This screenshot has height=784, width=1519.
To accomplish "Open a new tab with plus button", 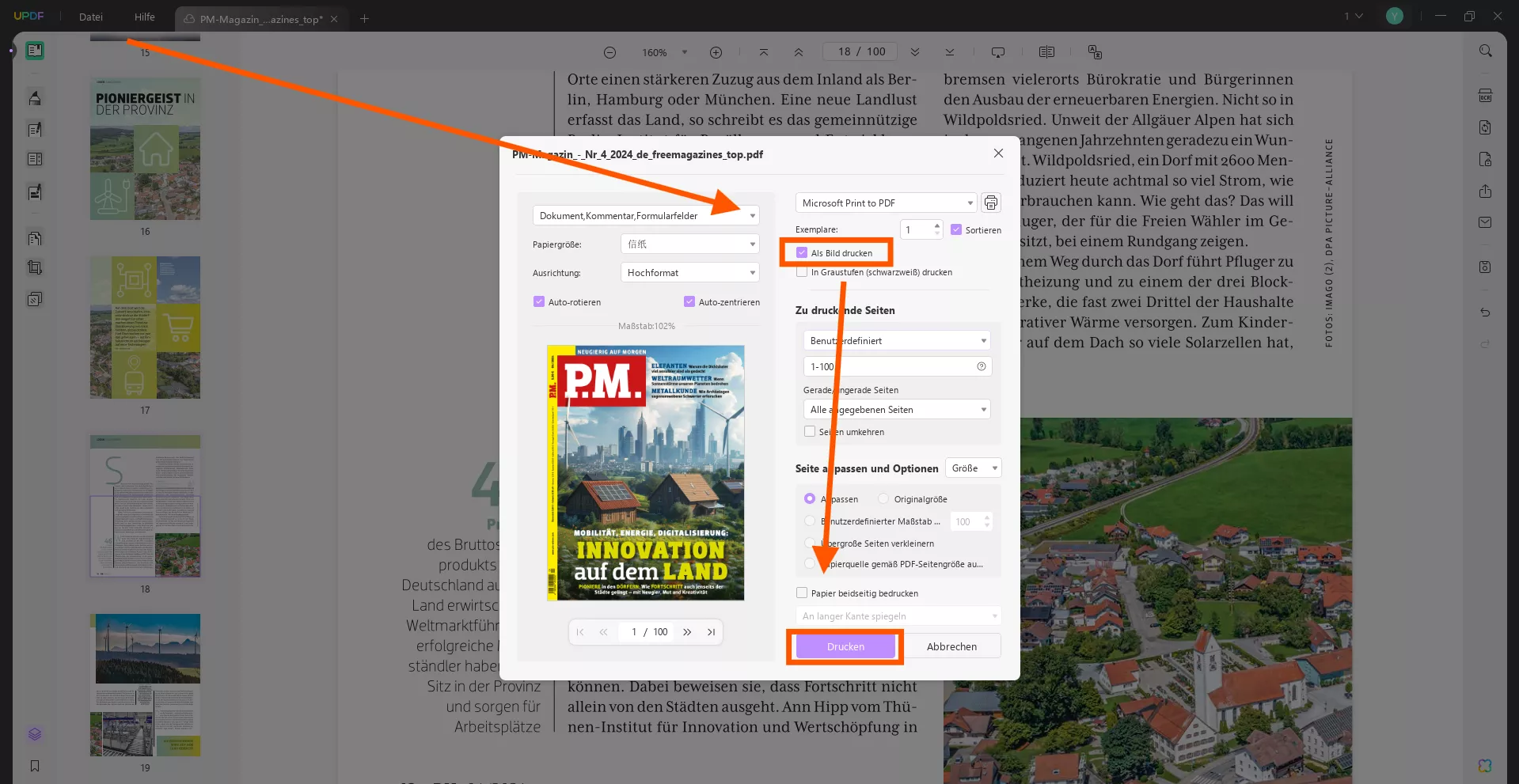I will (364, 18).
